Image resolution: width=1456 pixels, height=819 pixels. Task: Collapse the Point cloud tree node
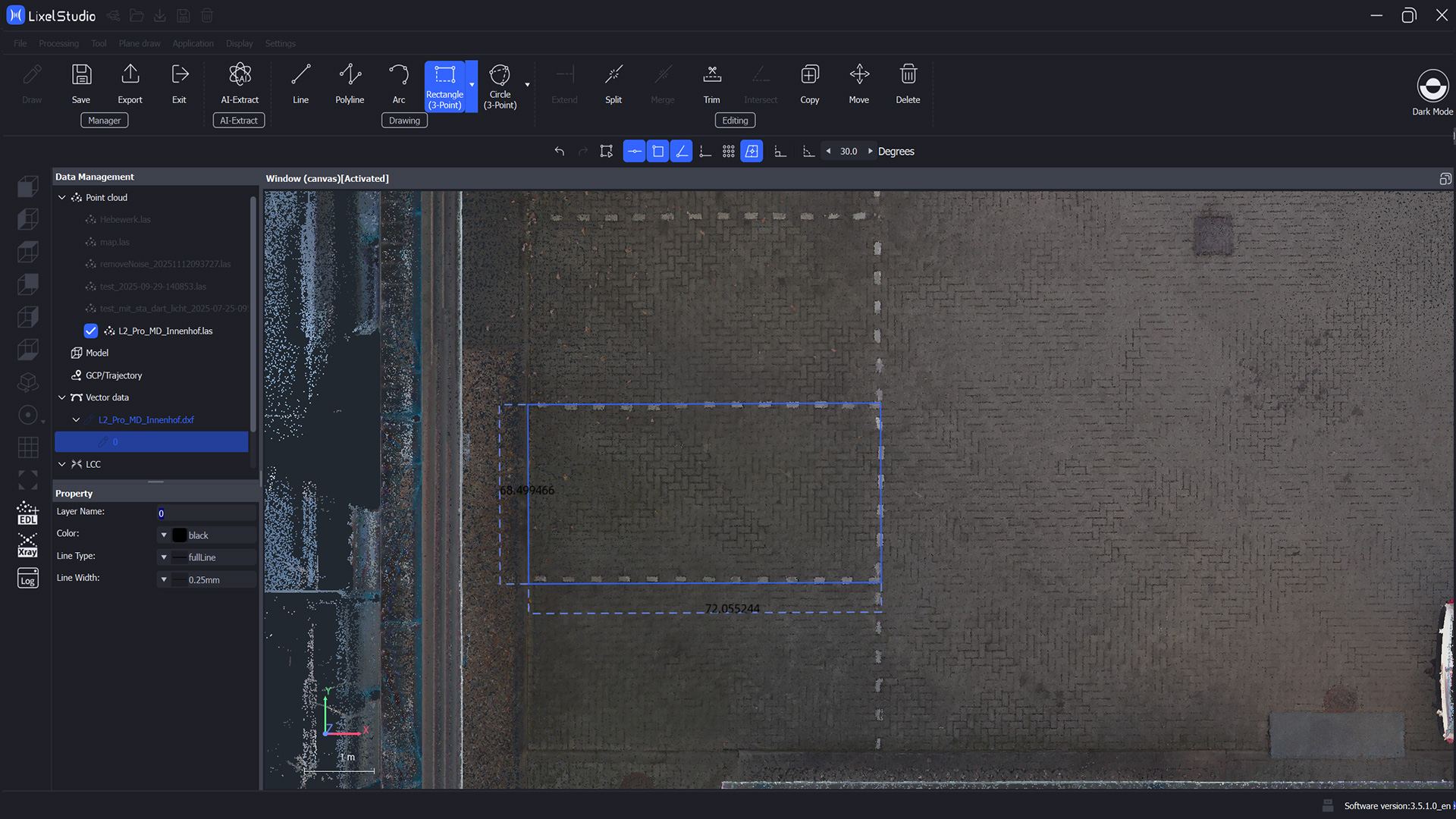point(62,197)
